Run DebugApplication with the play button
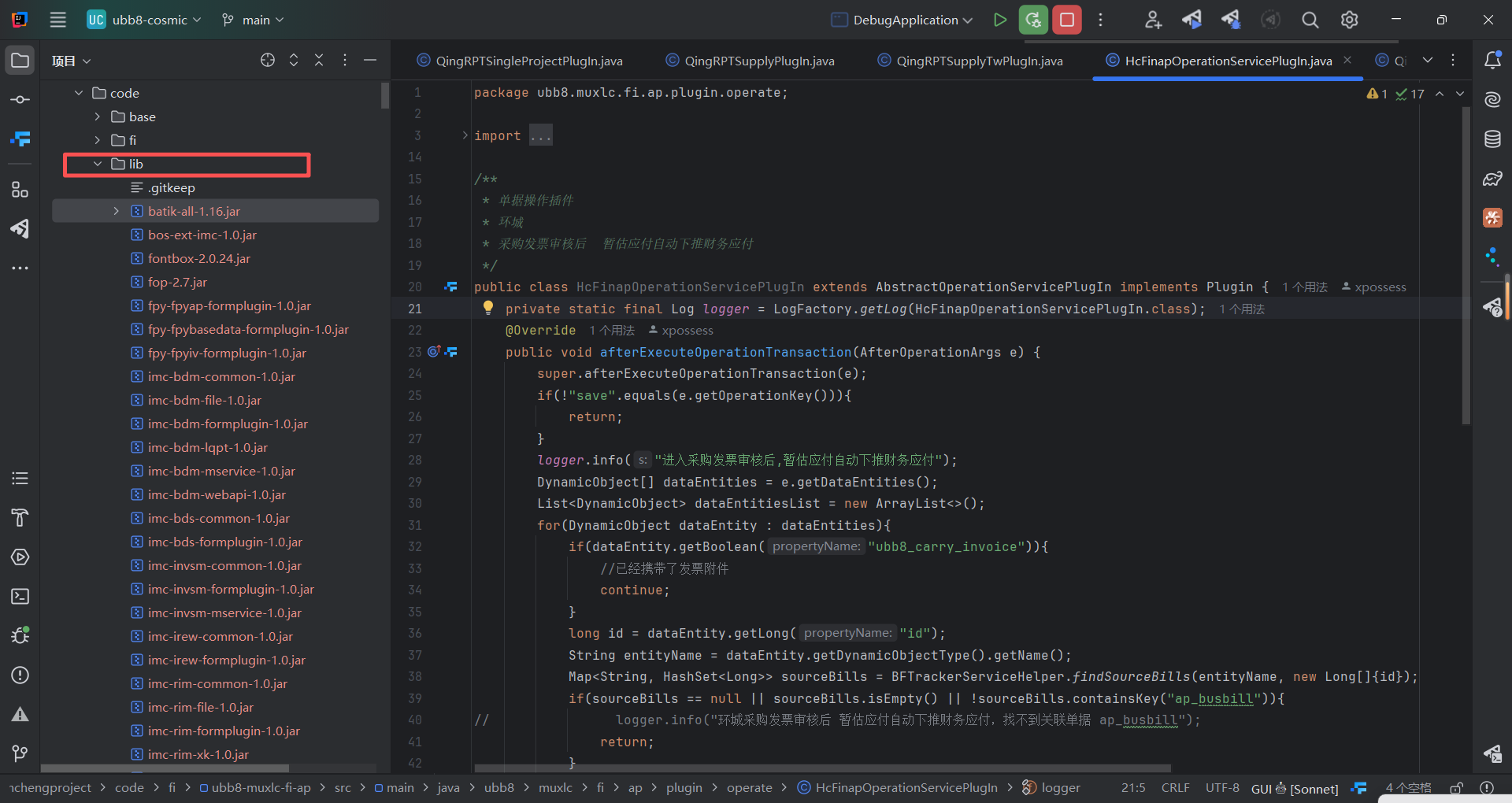1512x803 pixels. click(x=999, y=20)
